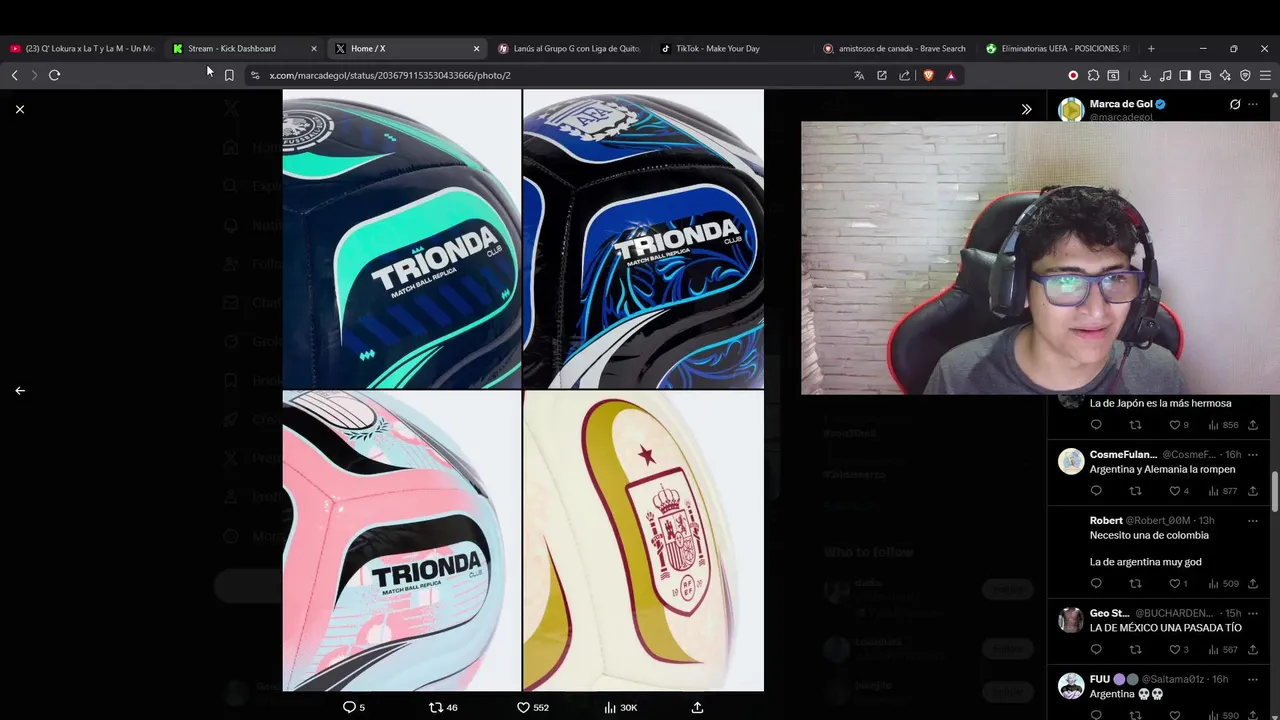Toggle the browser sidebar panel
1280x720 pixels.
click(x=1185, y=75)
